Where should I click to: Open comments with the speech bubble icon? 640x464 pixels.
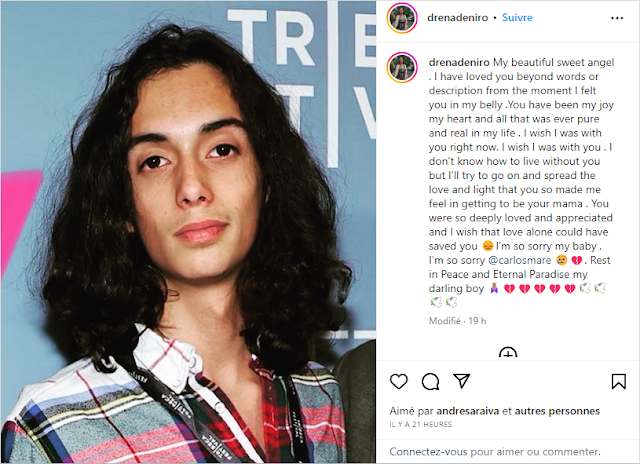[x=430, y=382]
